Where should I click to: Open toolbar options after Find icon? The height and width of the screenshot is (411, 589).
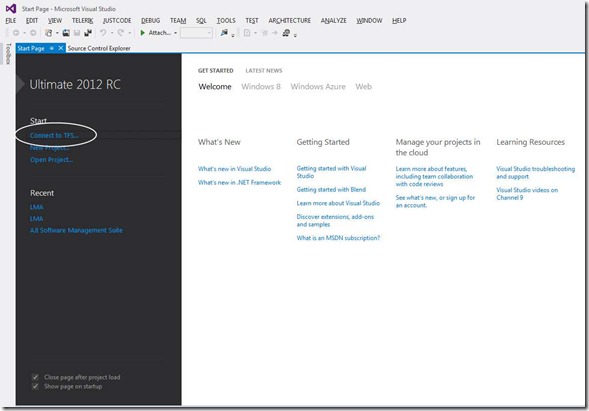click(x=233, y=35)
